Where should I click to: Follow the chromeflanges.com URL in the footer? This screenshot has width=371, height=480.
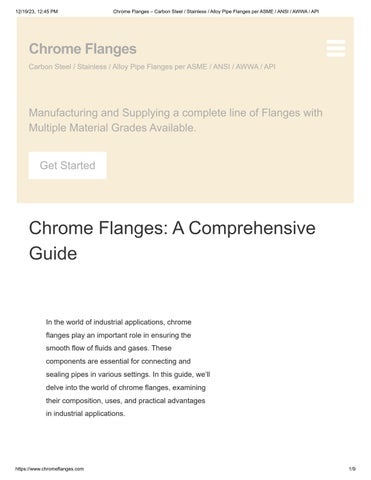coord(50,469)
